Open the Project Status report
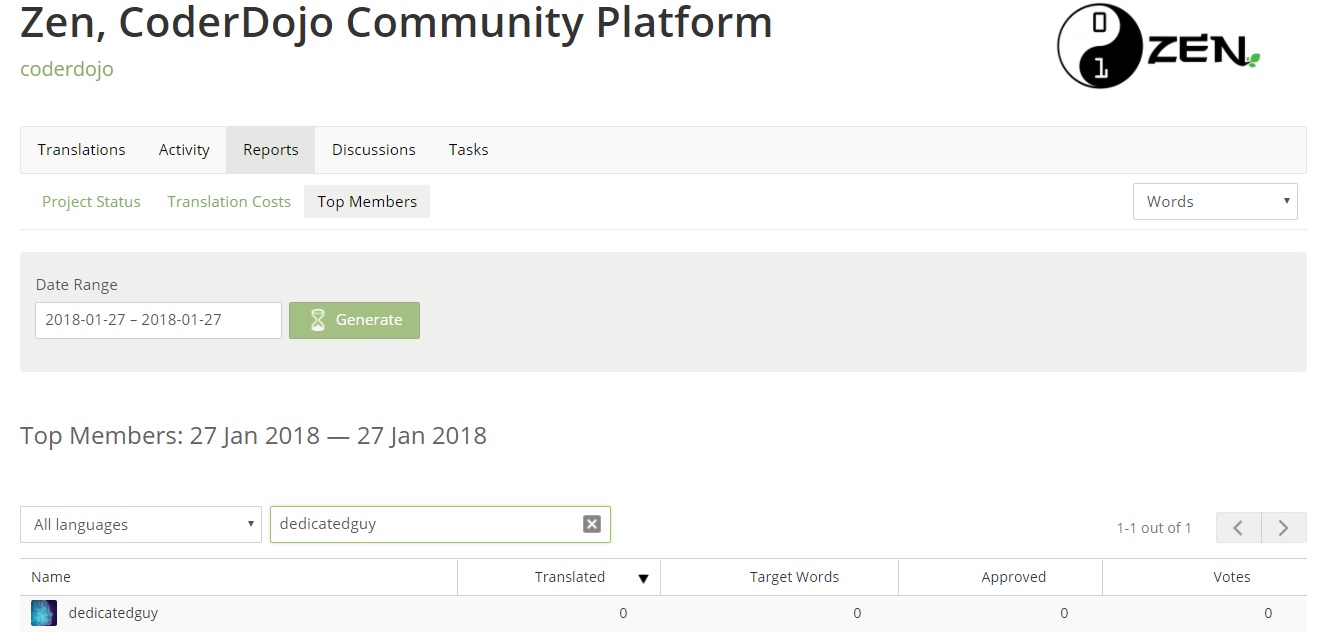1333x633 pixels. point(91,201)
